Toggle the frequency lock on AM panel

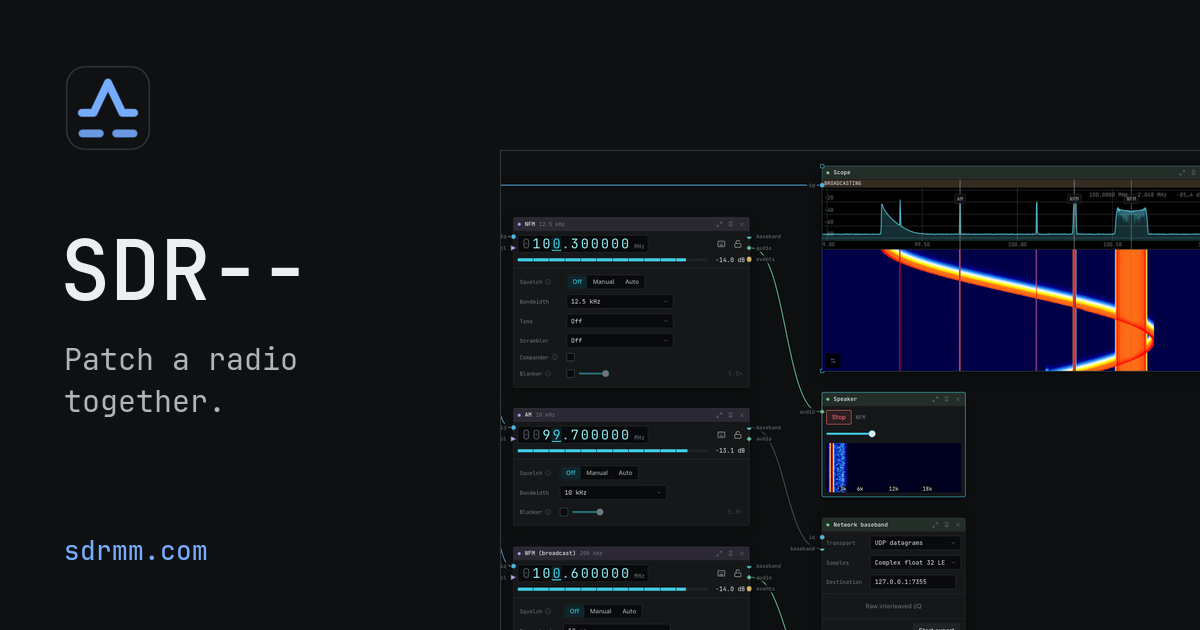[x=737, y=435]
